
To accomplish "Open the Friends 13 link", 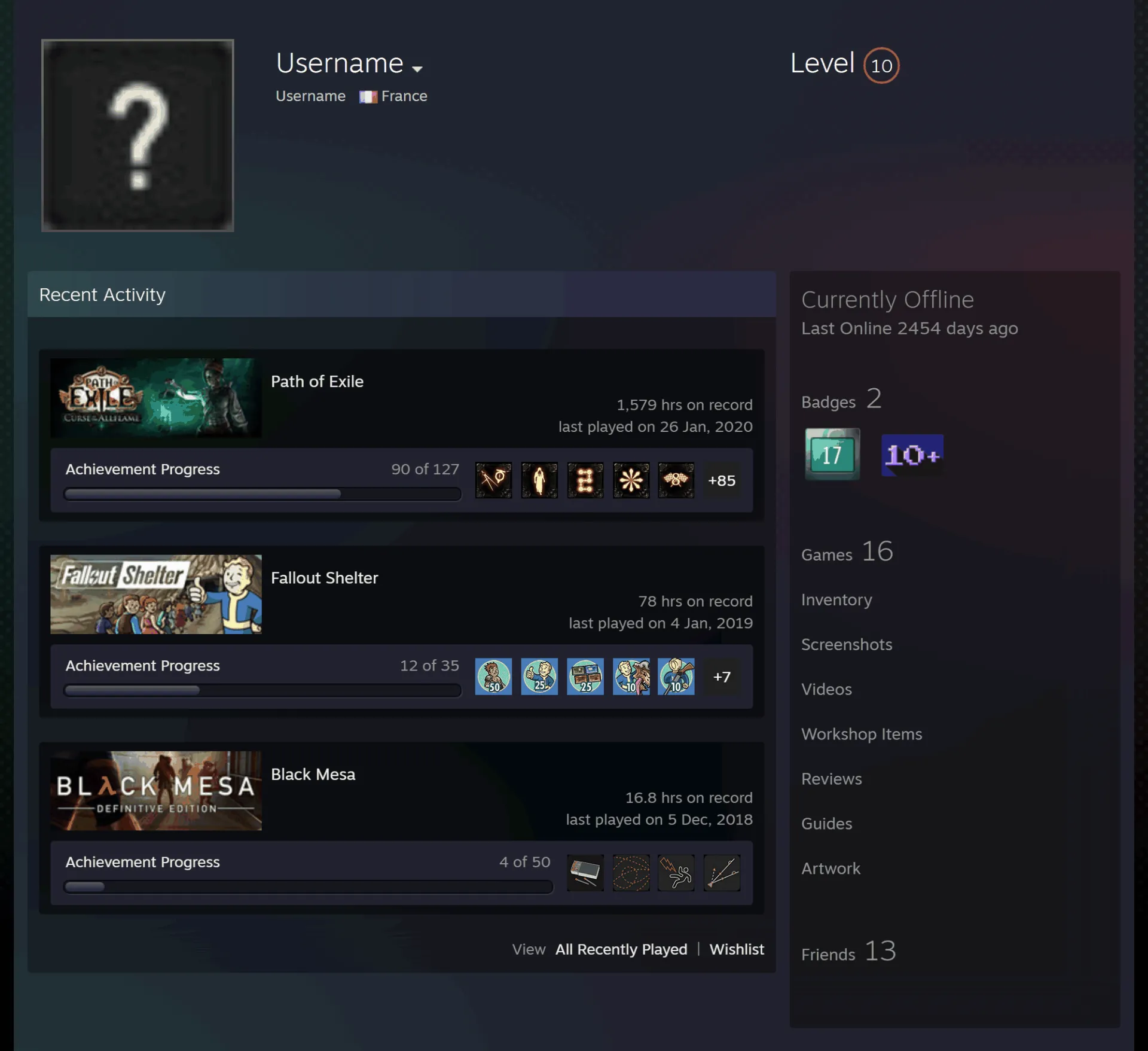I will coord(848,951).
